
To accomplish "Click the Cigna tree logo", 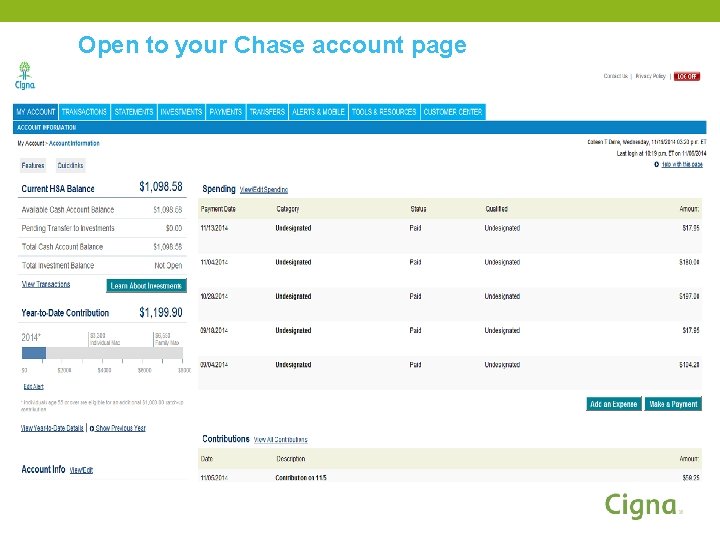I will point(24,75).
